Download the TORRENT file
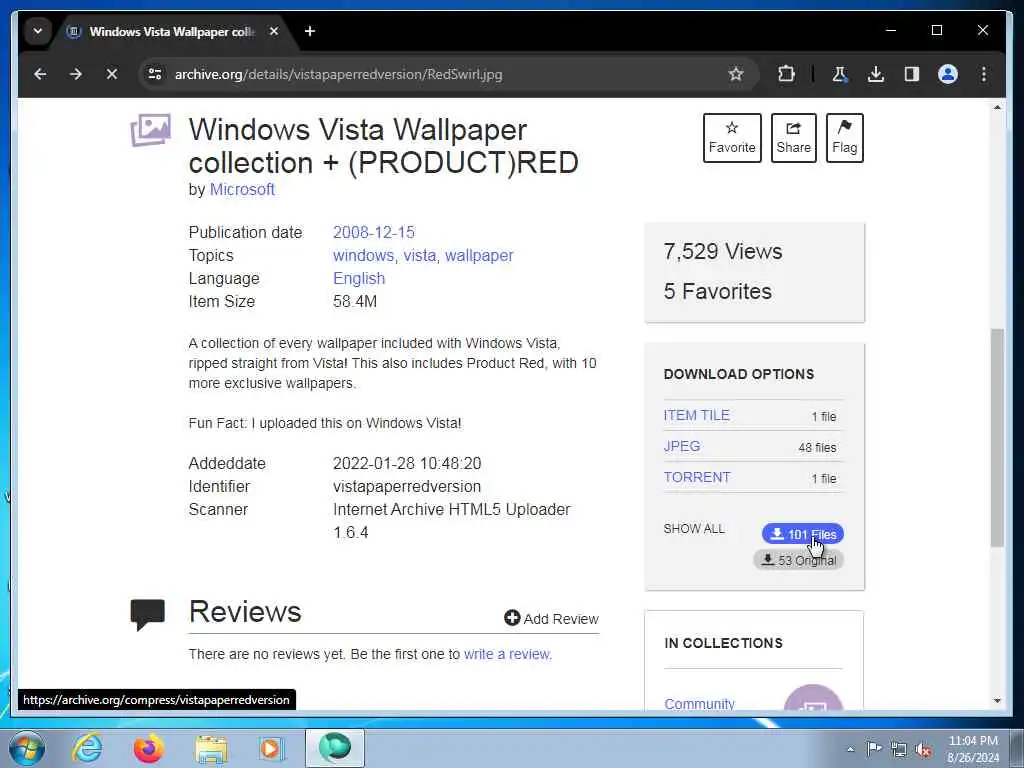1024x768 pixels. click(x=697, y=477)
